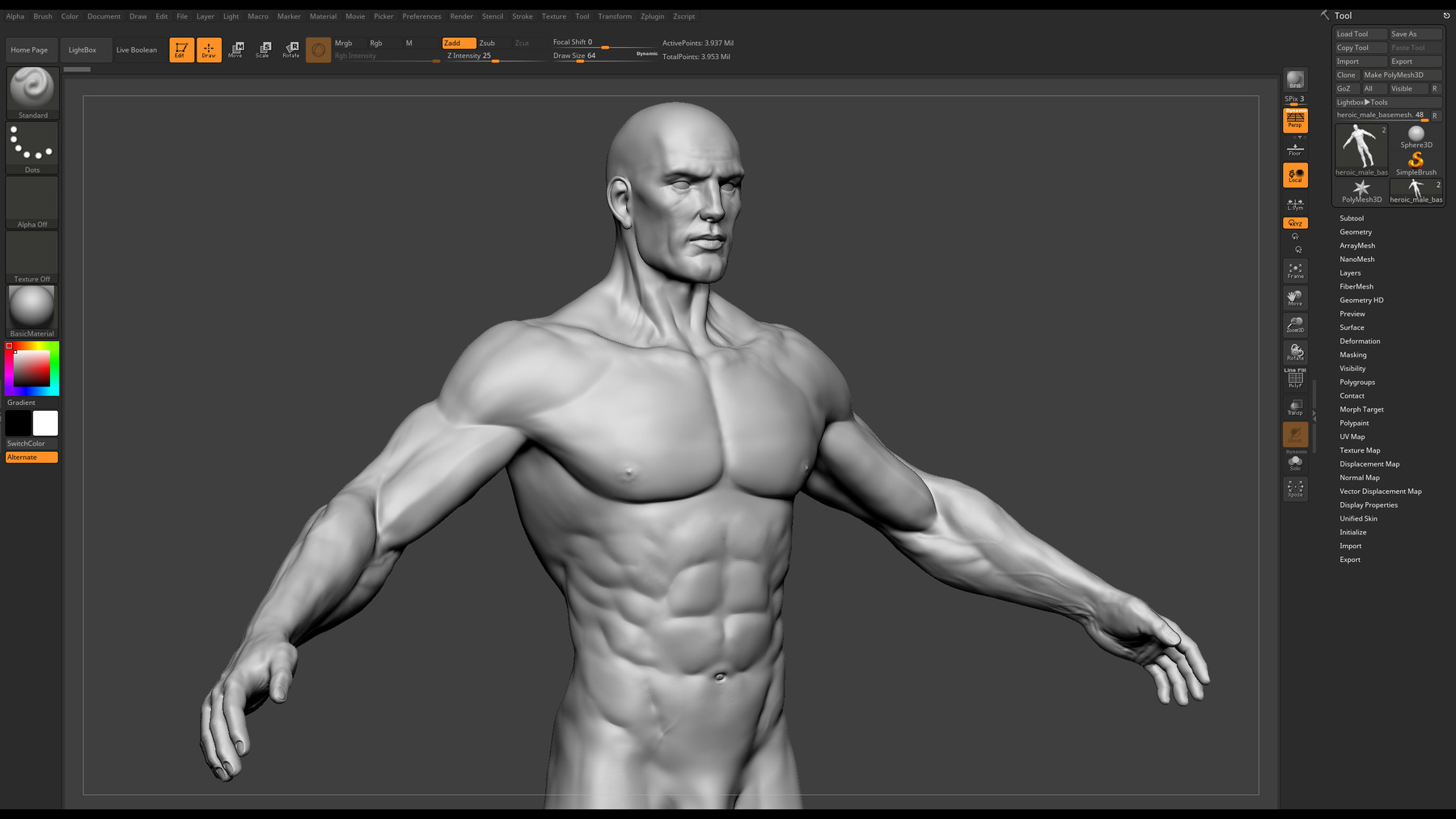The image size is (1456, 819).
Task: Click the L.Sym local symmetry icon
Action: (1295, 205)
